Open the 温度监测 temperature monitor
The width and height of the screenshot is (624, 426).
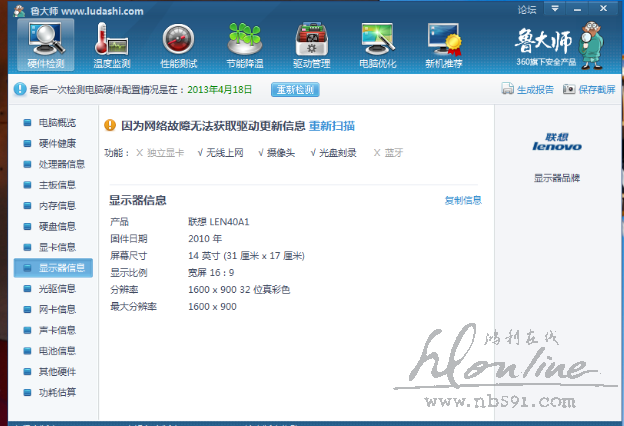coord(111,46)
